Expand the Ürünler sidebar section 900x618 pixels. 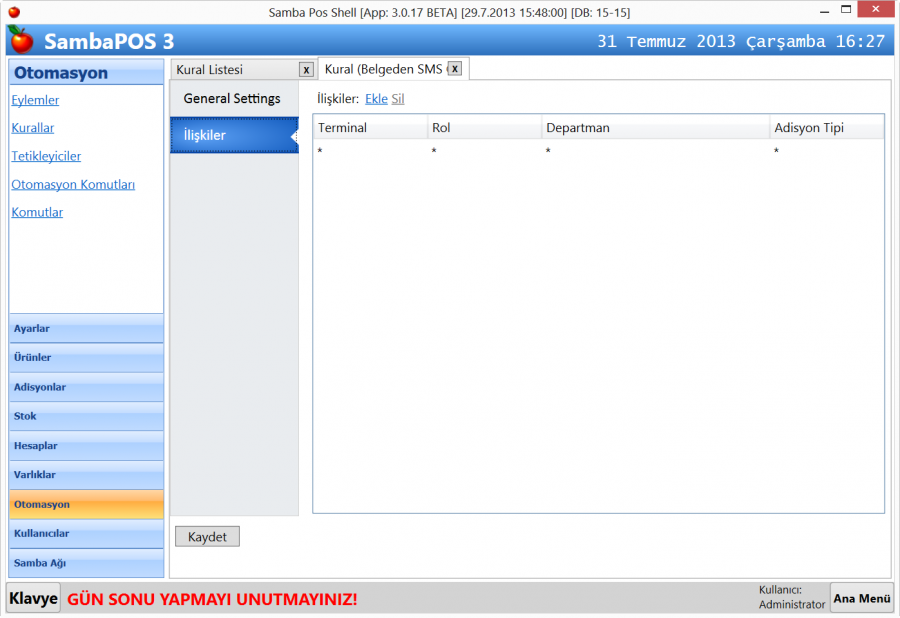[86, 358]
